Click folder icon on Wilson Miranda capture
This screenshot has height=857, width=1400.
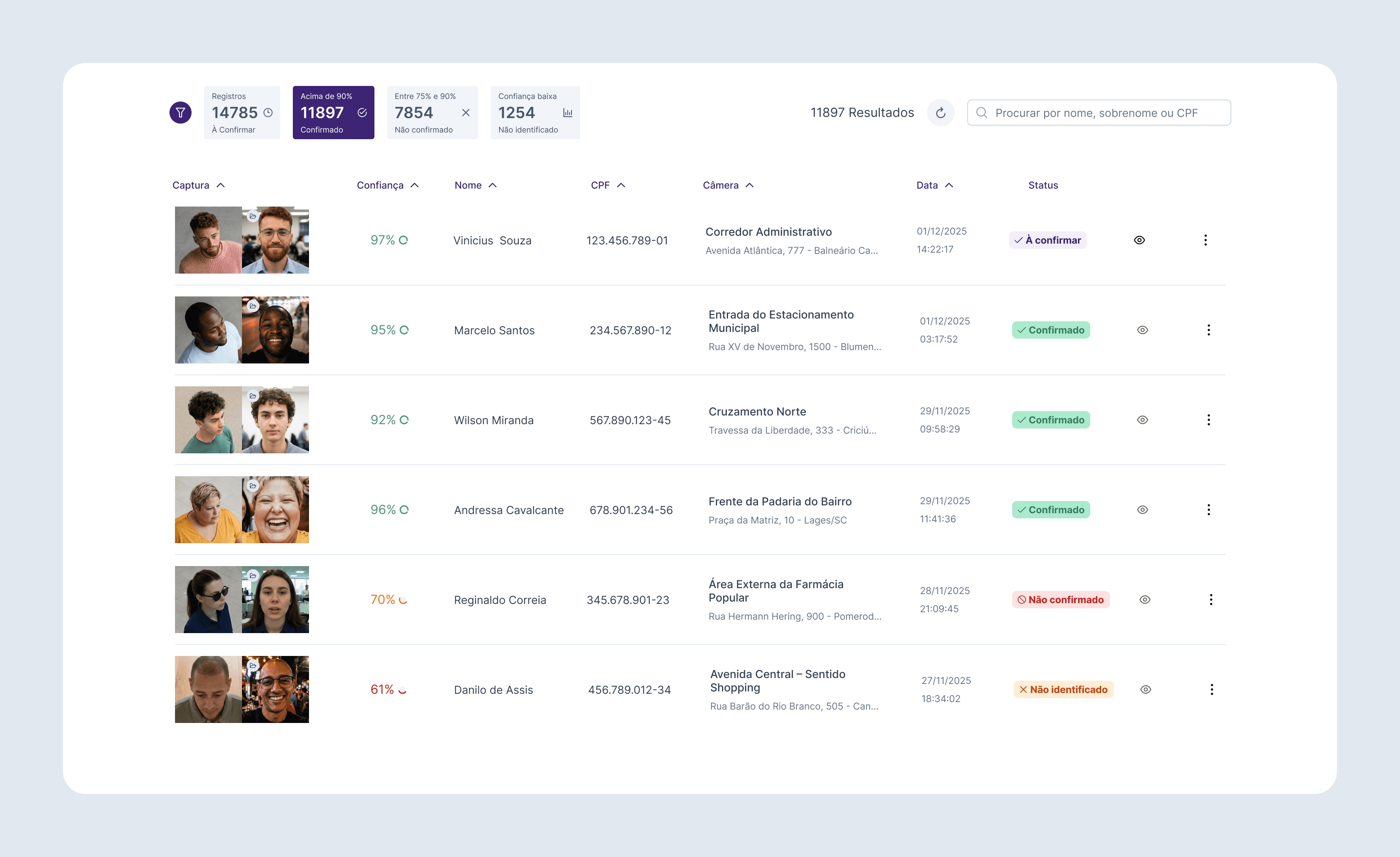pyautogui.click(x=253, y=395)
